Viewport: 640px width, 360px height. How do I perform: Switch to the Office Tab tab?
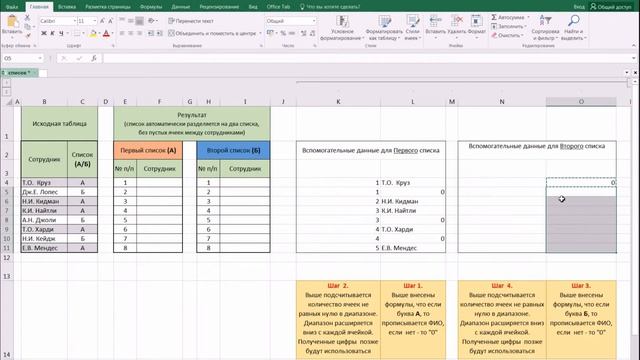(278, 7)
